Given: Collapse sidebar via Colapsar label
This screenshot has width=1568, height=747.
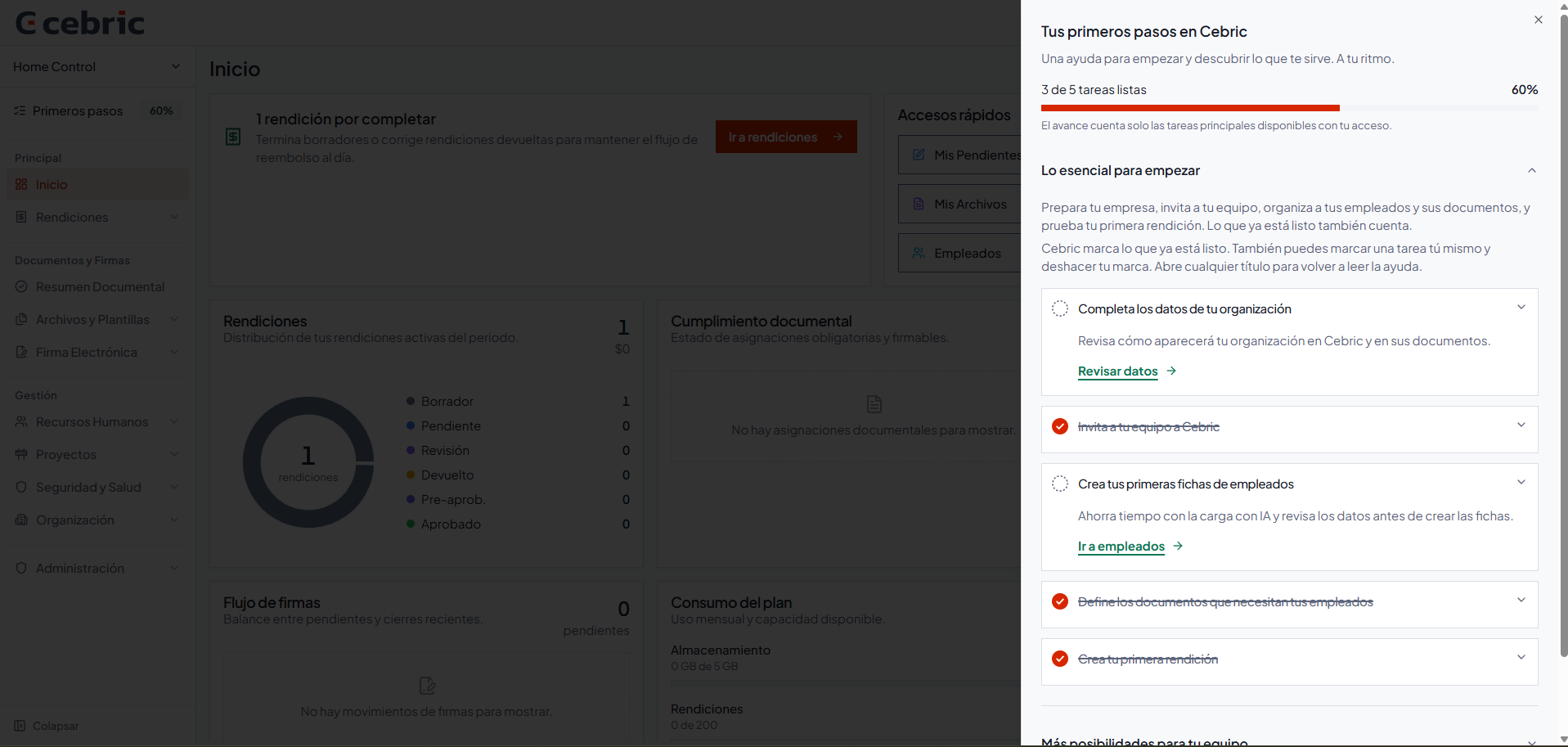Looking at the screenshot, I should 56,726.
